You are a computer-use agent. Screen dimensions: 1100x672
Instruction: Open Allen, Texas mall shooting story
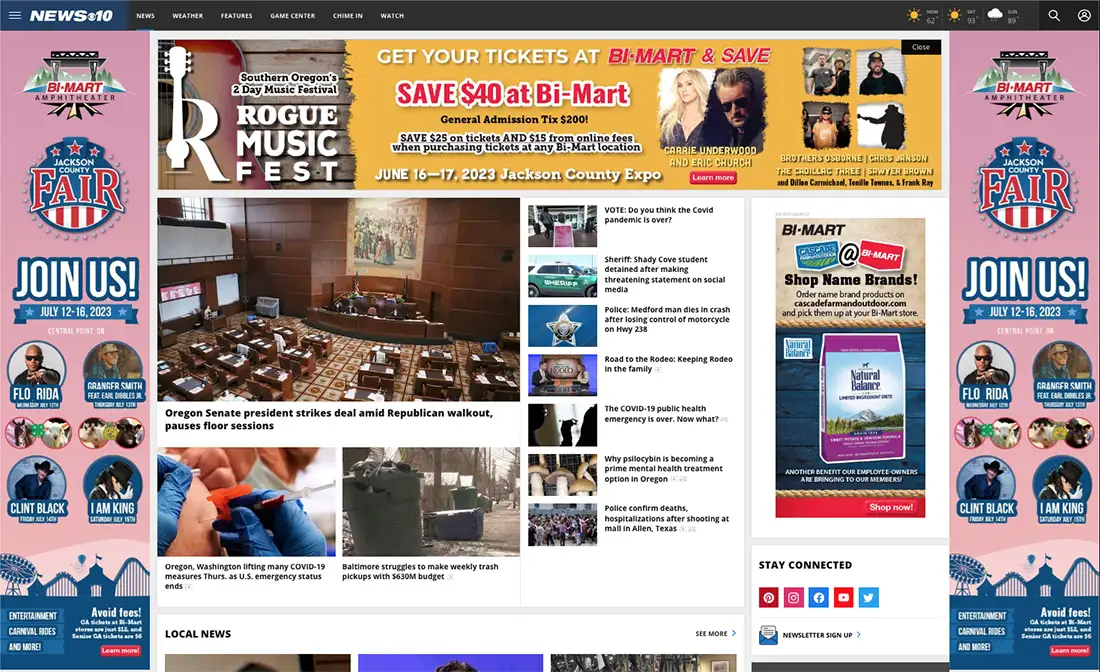[x=666, y=518]
